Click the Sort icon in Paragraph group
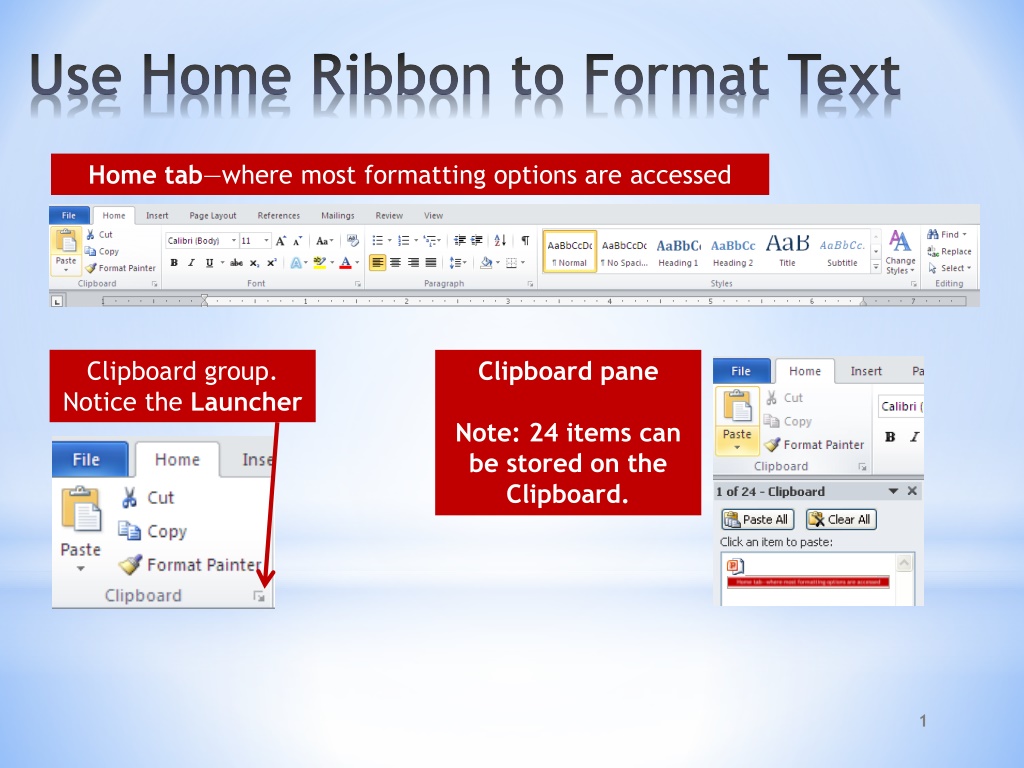Screen dimensions: 1024x768 500,240
